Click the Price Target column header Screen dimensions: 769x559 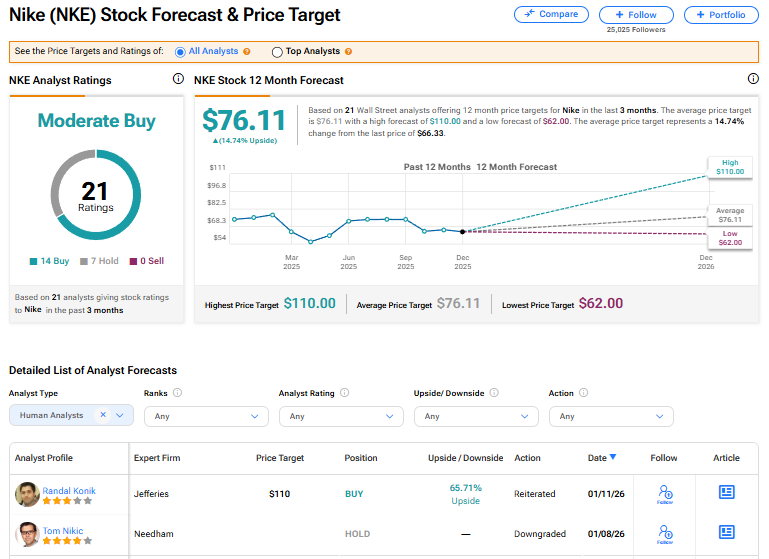tap(279, 458)
